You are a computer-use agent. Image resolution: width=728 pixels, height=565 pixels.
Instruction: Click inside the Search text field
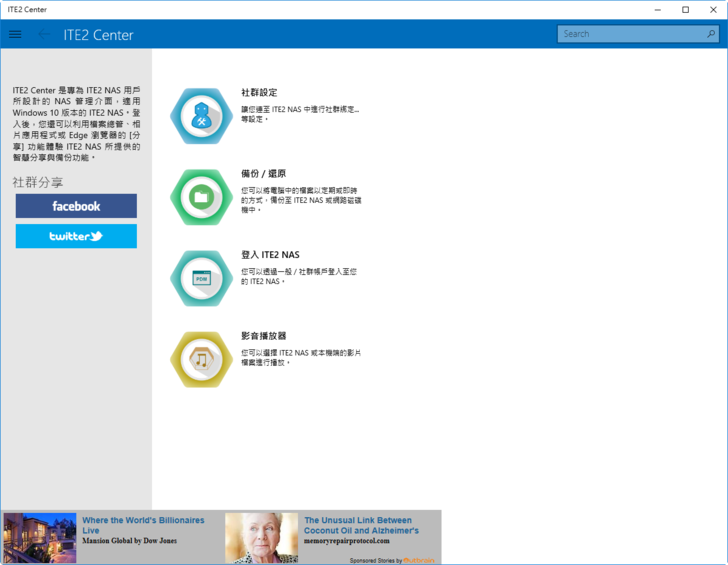click(630, 34)
